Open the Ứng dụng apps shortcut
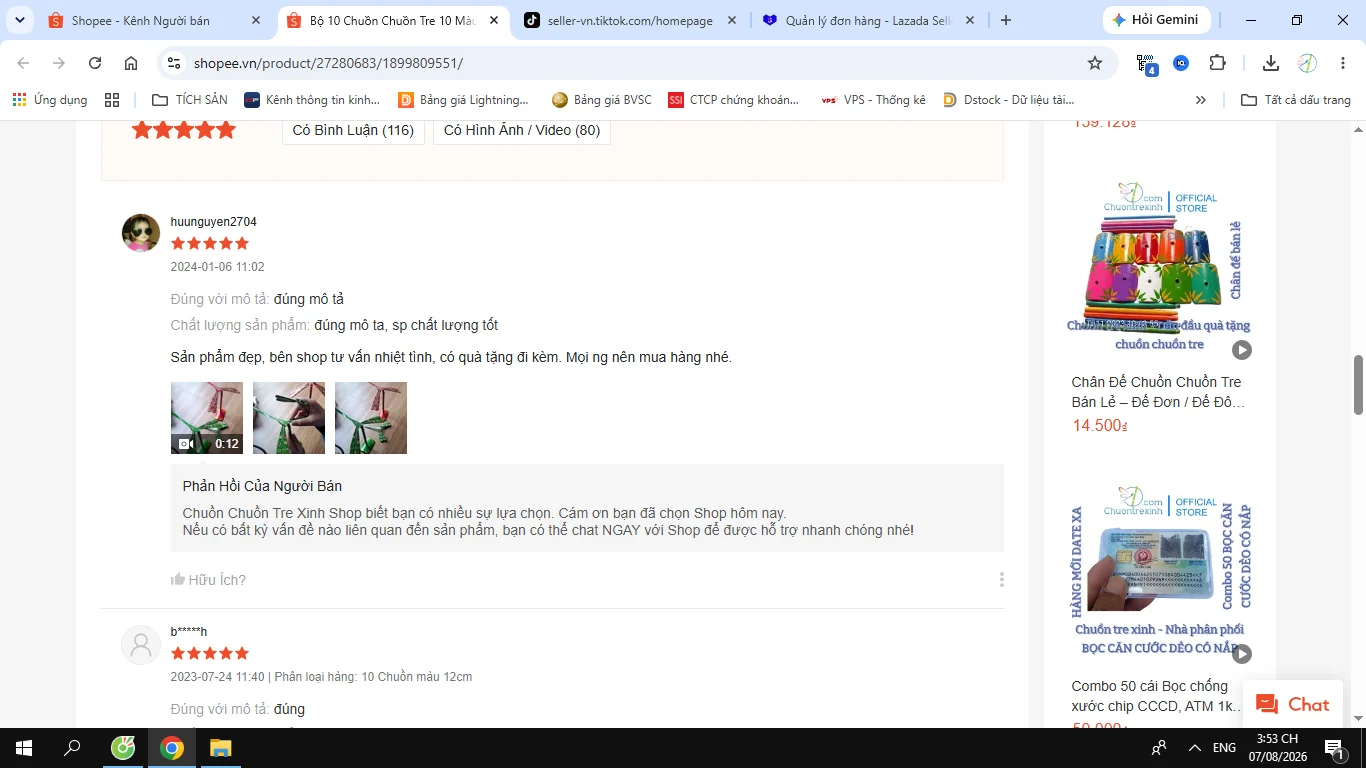1366x768 pixels. tap(50, 100)
